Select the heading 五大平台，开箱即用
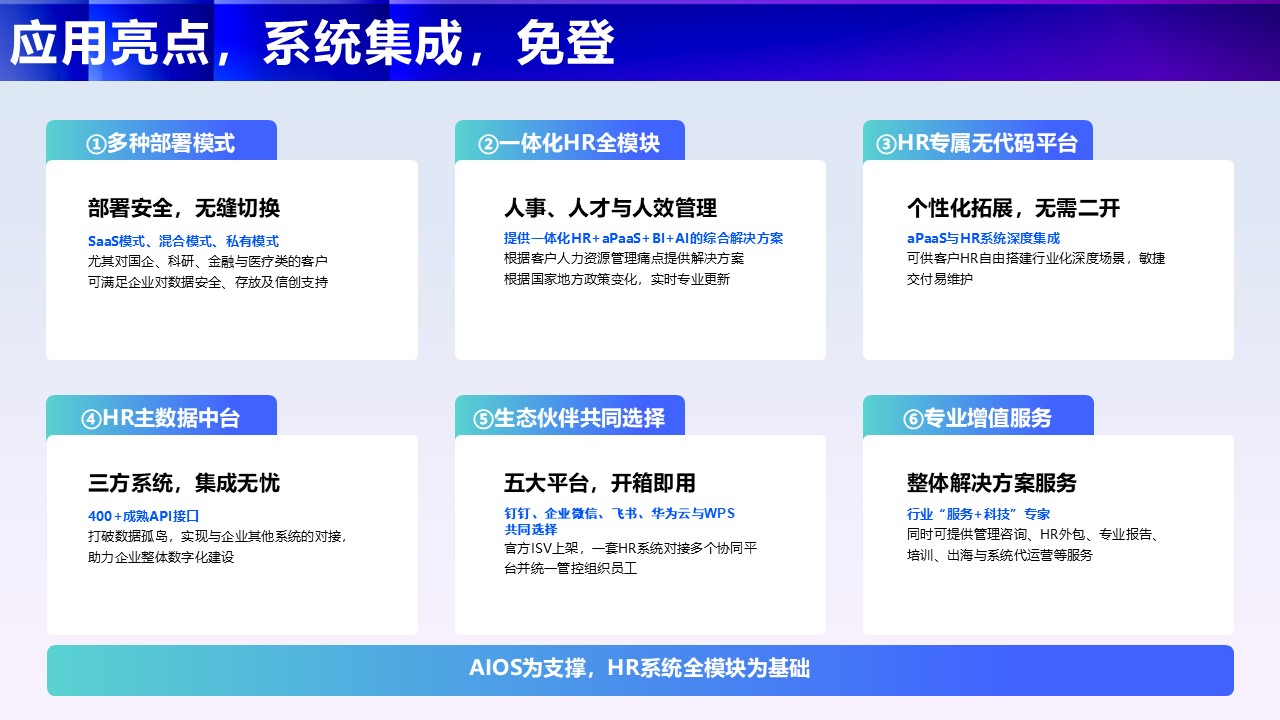The width and height of the screenshot is (1280, 720). (x=599, y=483)
